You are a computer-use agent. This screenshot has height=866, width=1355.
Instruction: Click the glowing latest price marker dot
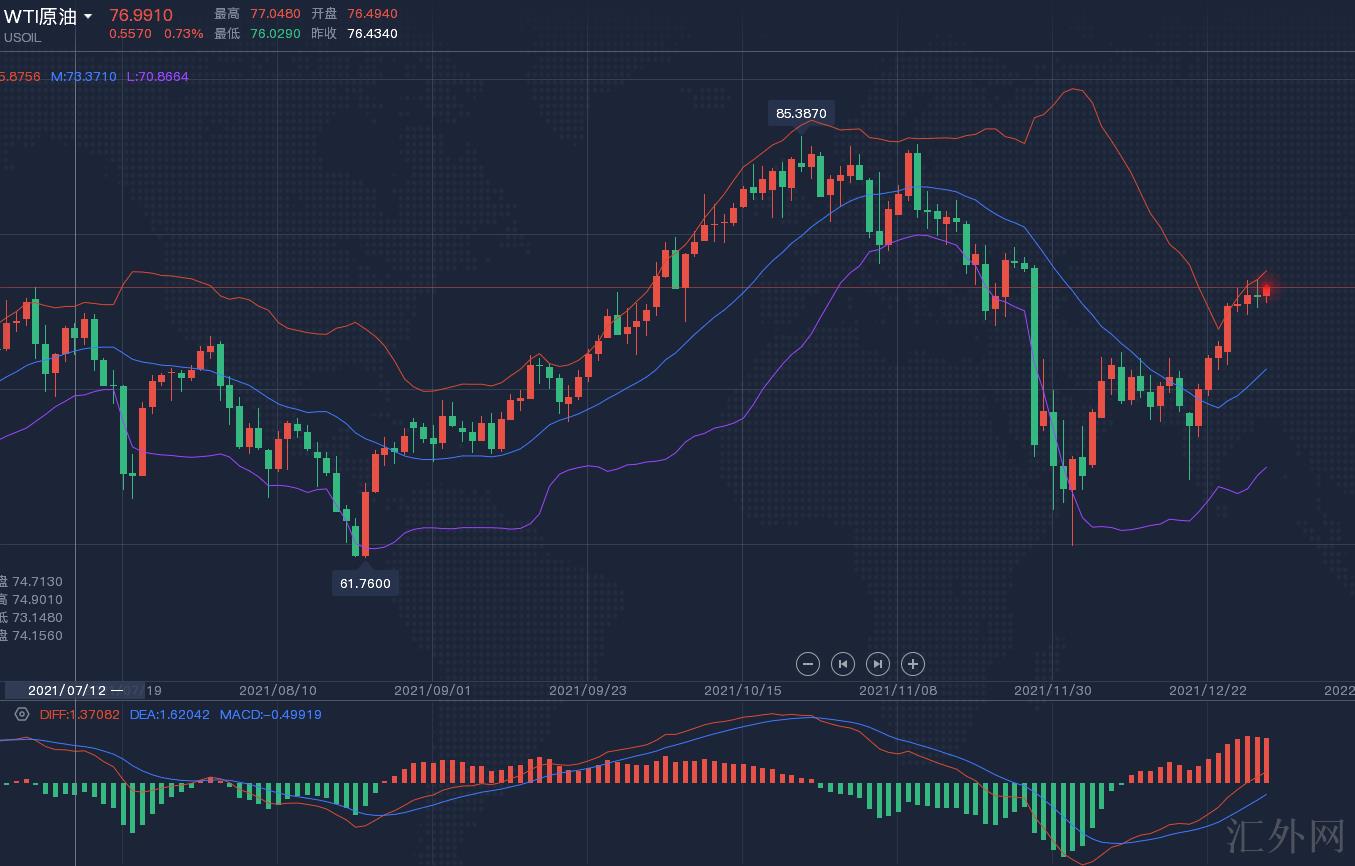[x=1267, y=290]
